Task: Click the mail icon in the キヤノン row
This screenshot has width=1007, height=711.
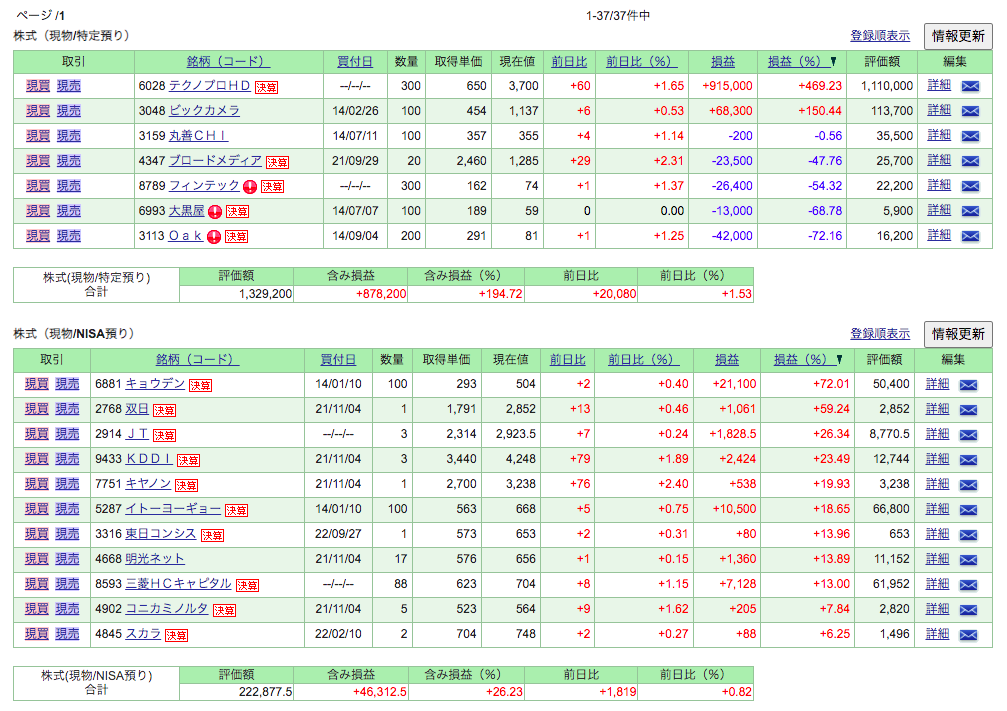Action: (968, 485)
